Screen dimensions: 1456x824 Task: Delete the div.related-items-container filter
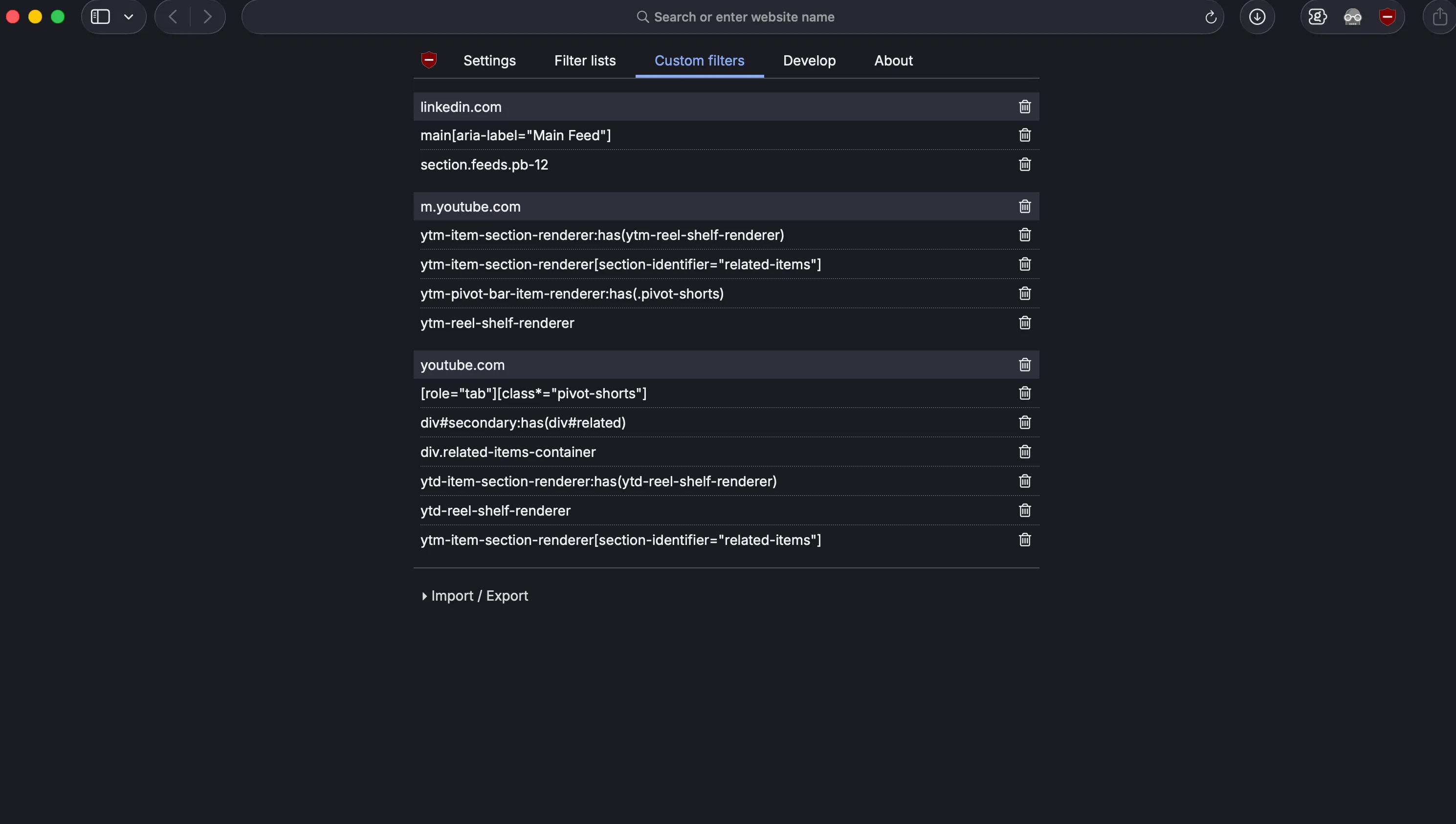tap(1025, 452)
